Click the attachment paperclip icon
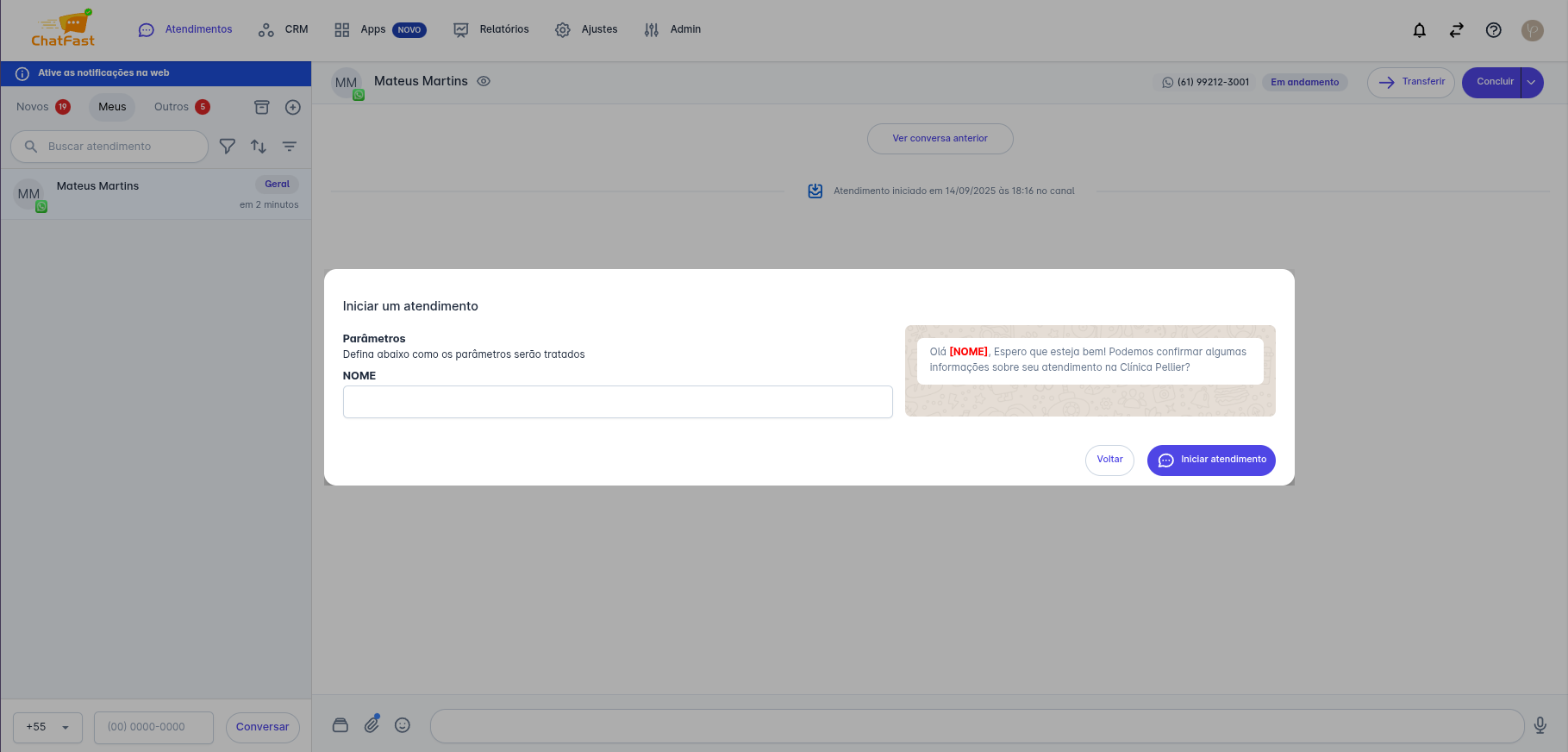The image size is (1568, 752). pyautogui.click(x=372, y=724)
